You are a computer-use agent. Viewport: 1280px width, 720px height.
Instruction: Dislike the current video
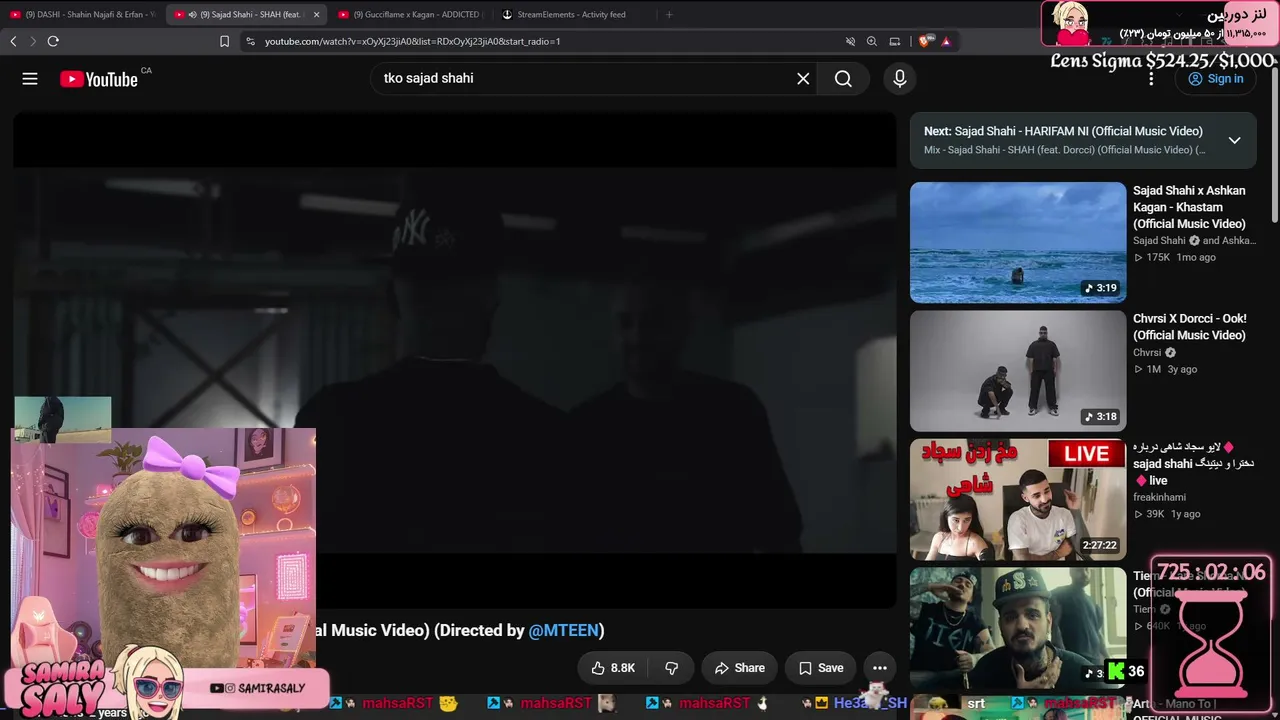coord(672,668)
